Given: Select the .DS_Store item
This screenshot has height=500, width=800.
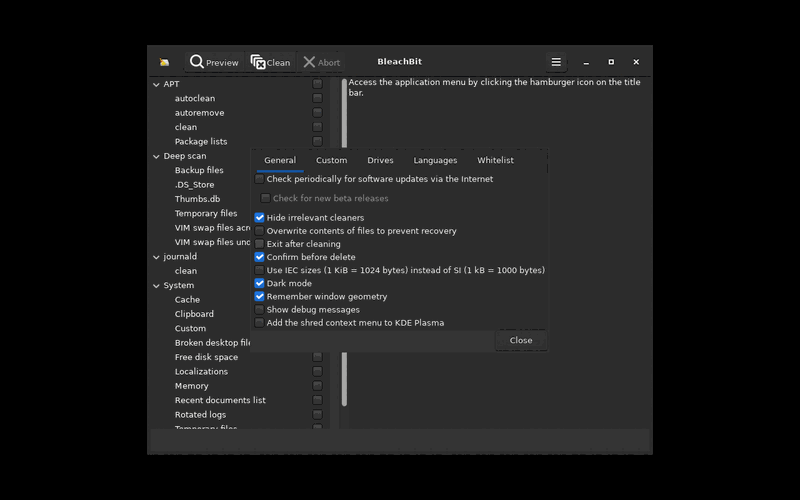Looking at the screenshot, I should (194, 185).
